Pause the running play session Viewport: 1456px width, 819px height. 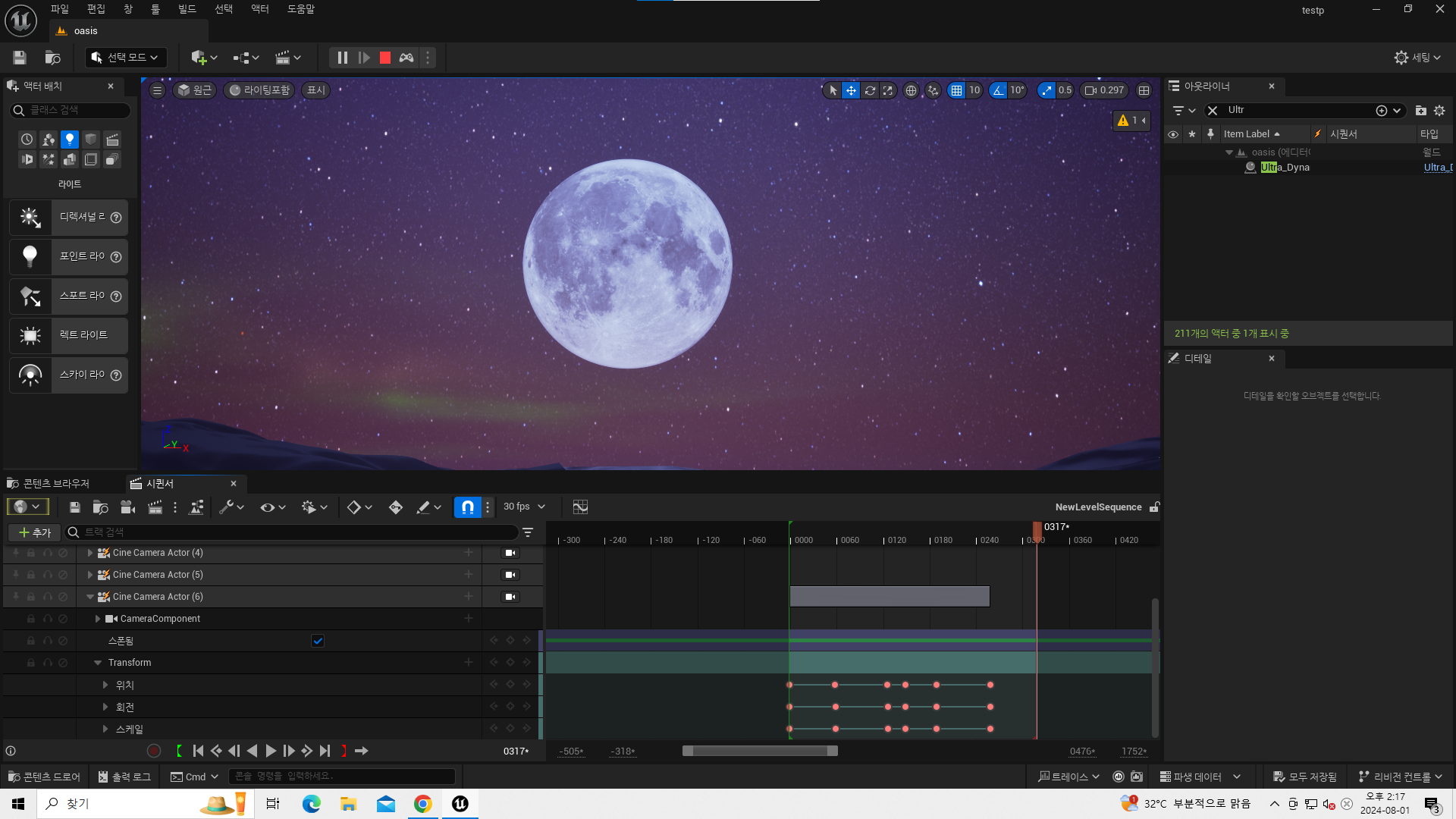click(x=343, y=58)
